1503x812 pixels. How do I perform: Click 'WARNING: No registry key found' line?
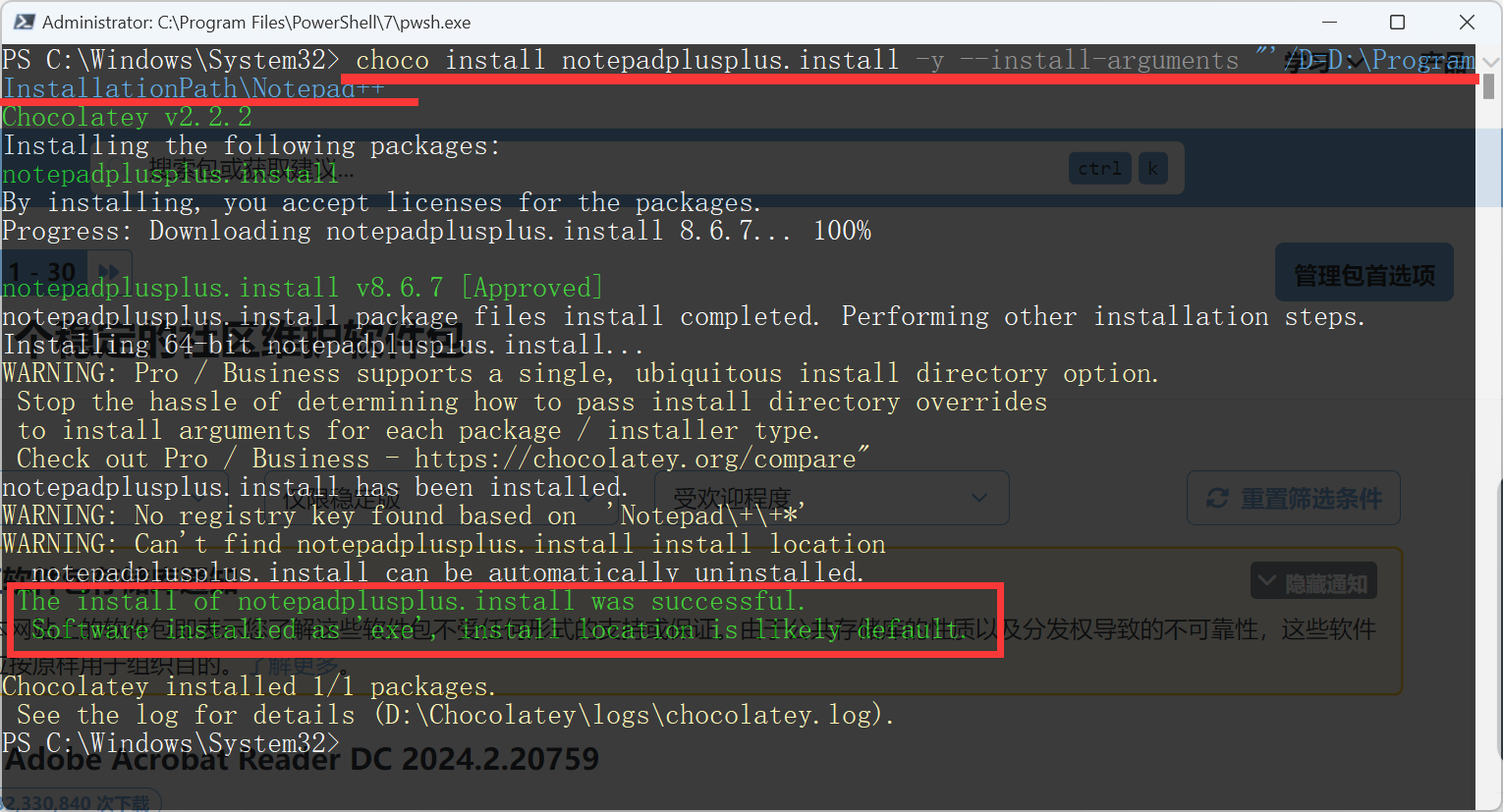point(404,515)
